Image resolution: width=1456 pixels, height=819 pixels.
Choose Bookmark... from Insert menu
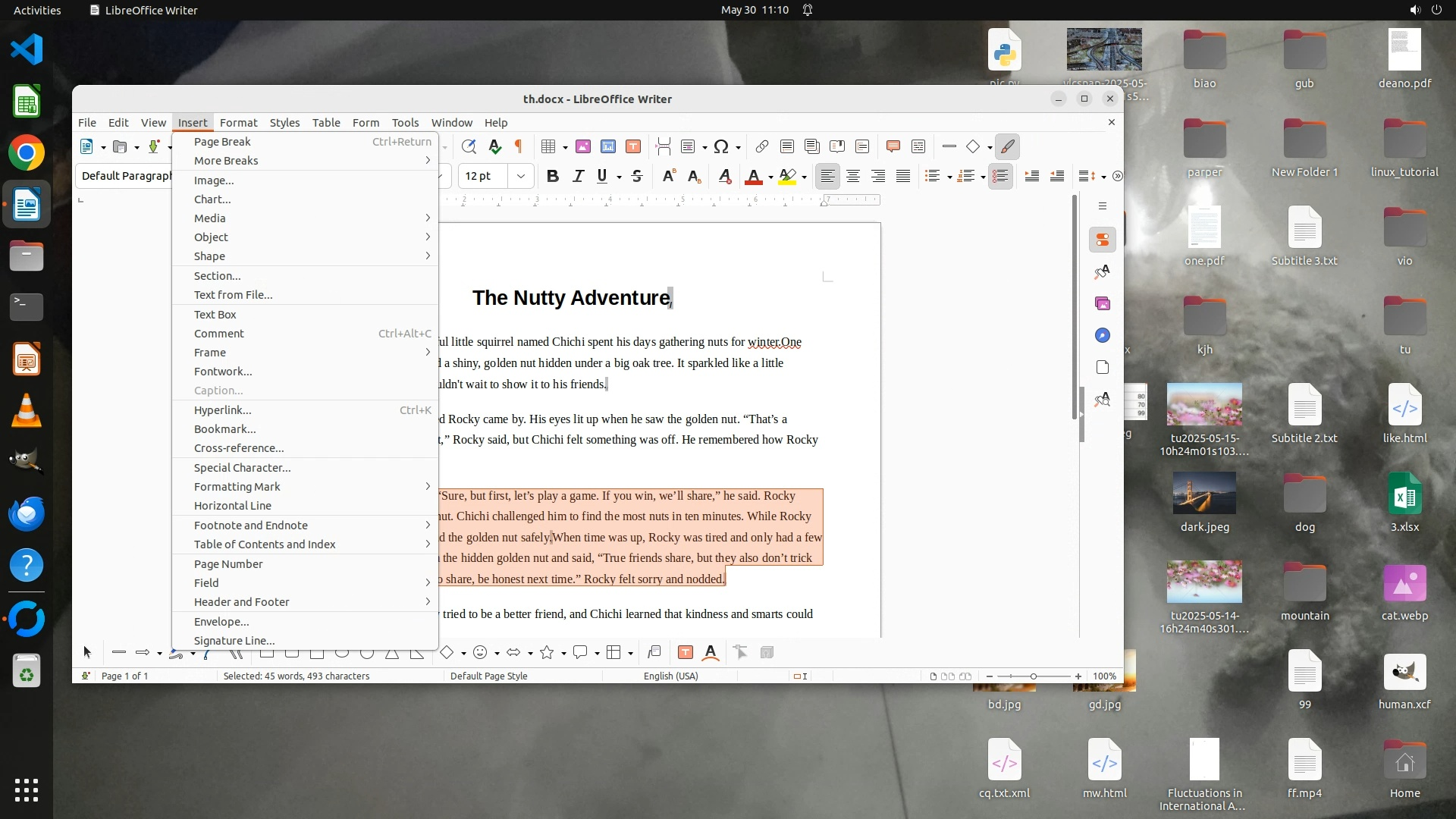coord(225,429)
